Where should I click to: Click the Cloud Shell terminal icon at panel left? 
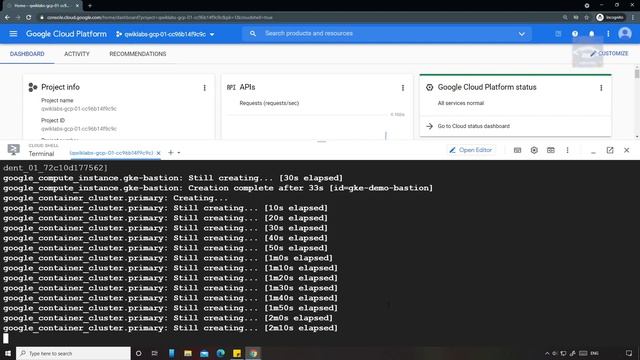[13, 149]
